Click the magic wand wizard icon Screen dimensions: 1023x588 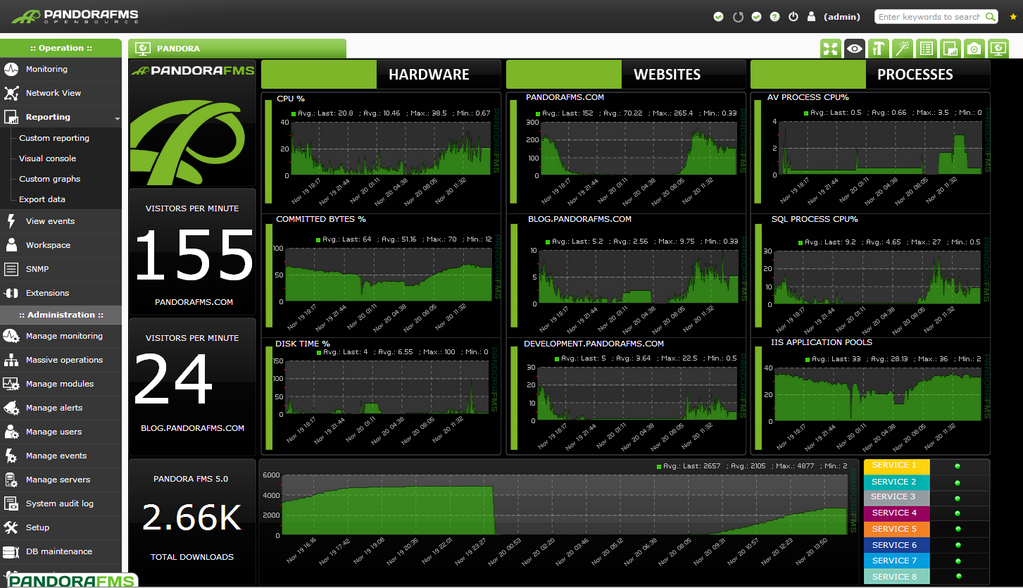point(902,48)
